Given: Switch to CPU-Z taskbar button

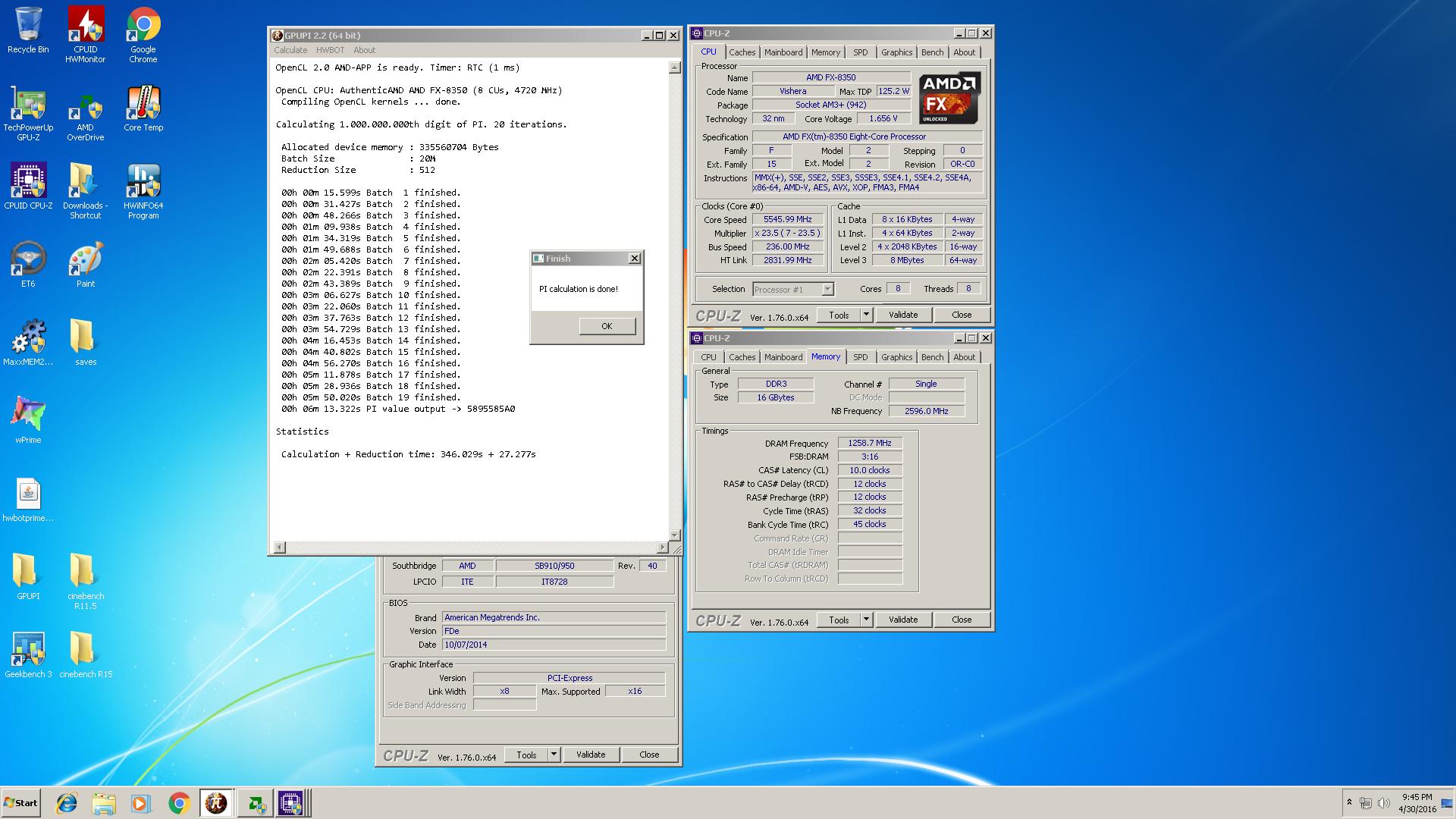Looking at the screenshot, I should 291,803.
